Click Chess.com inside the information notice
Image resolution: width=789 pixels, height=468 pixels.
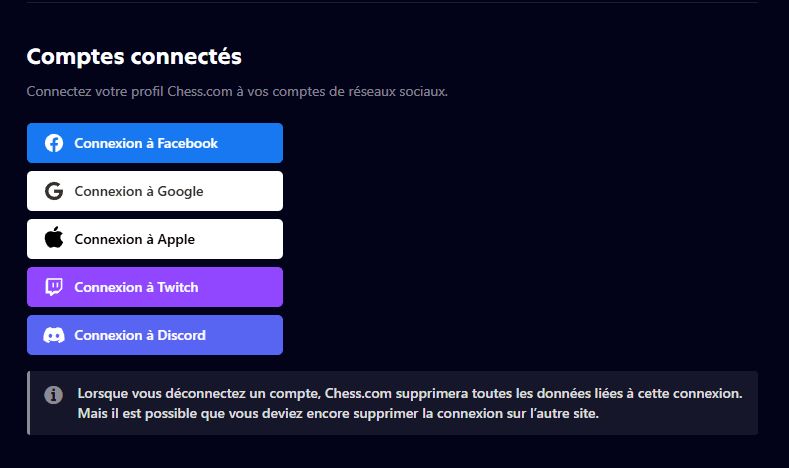pos(358,394)
